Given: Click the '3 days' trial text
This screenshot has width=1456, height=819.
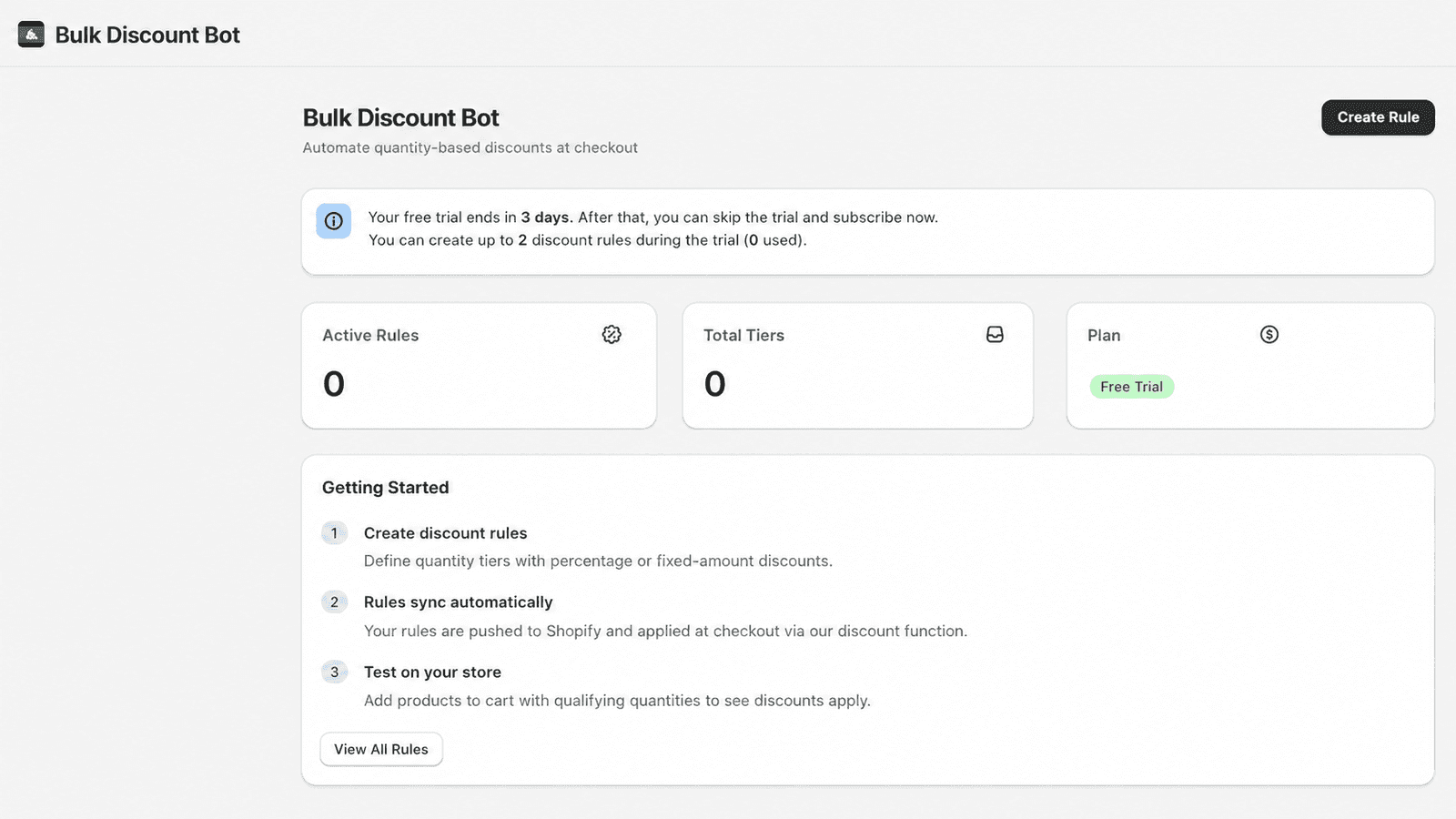Looking at the screenshot, I should coord(547,217).
